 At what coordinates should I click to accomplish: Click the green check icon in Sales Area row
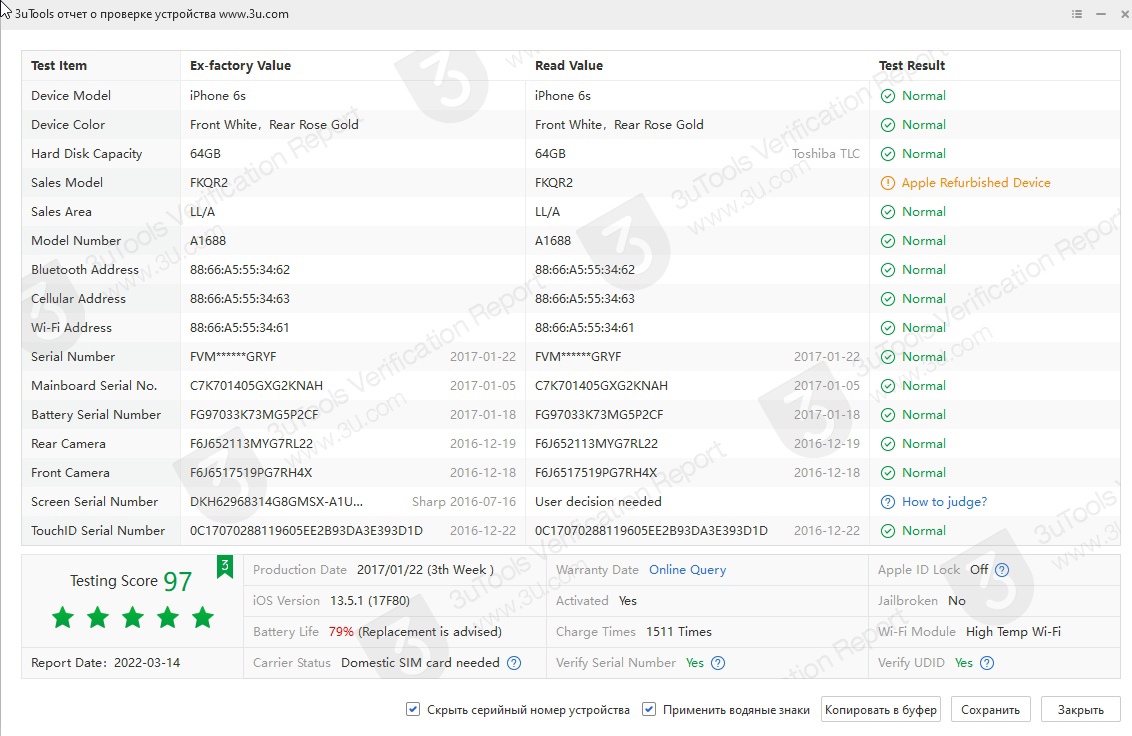888,212
